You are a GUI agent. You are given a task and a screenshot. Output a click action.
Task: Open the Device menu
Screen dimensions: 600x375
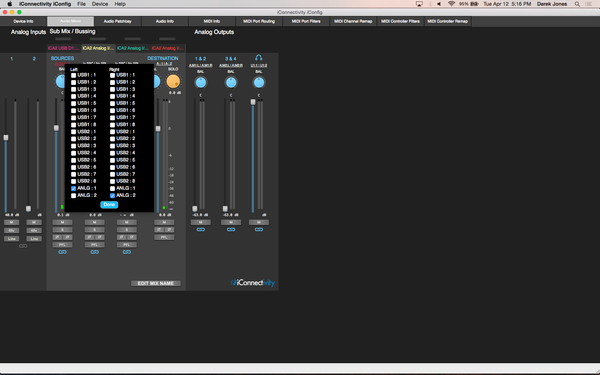tap(100, 4)
